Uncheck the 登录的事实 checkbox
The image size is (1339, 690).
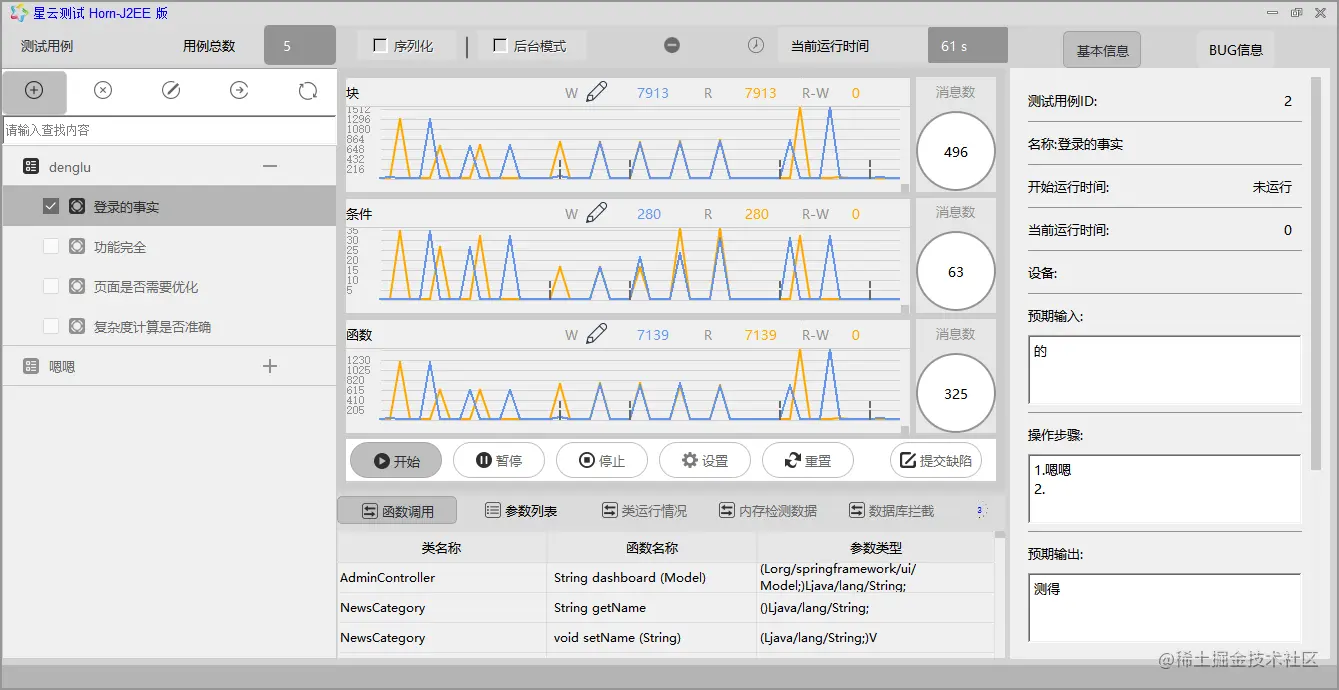pyautogui.click(x=51, y=207)
